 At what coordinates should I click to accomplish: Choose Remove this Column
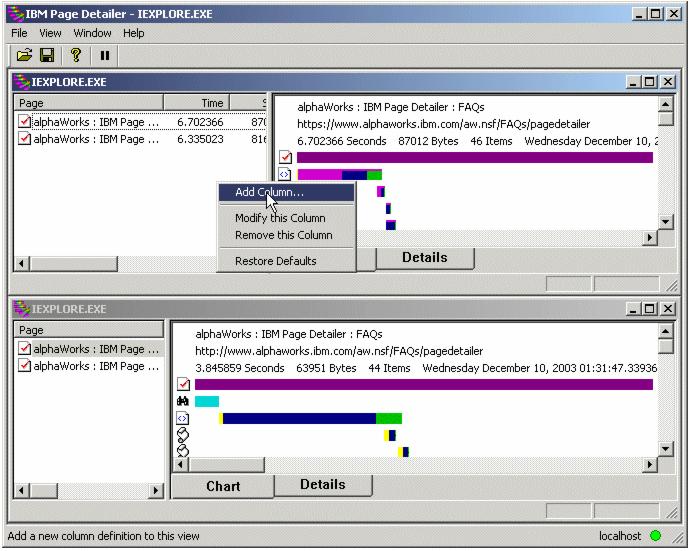(286, 235)
